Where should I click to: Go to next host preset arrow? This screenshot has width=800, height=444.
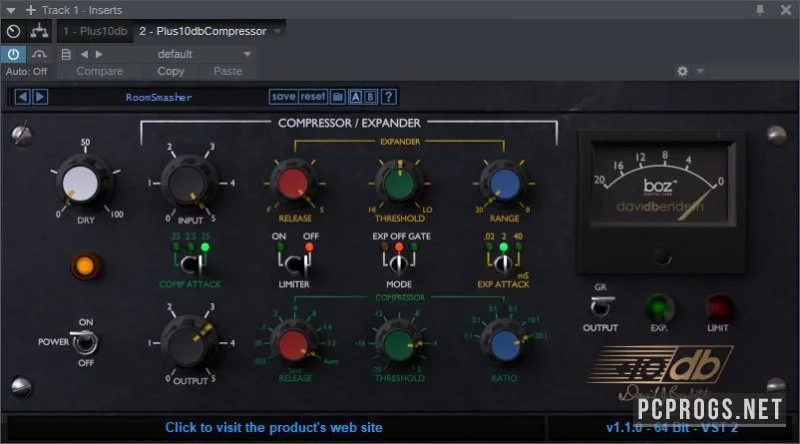tap(99, 54)
